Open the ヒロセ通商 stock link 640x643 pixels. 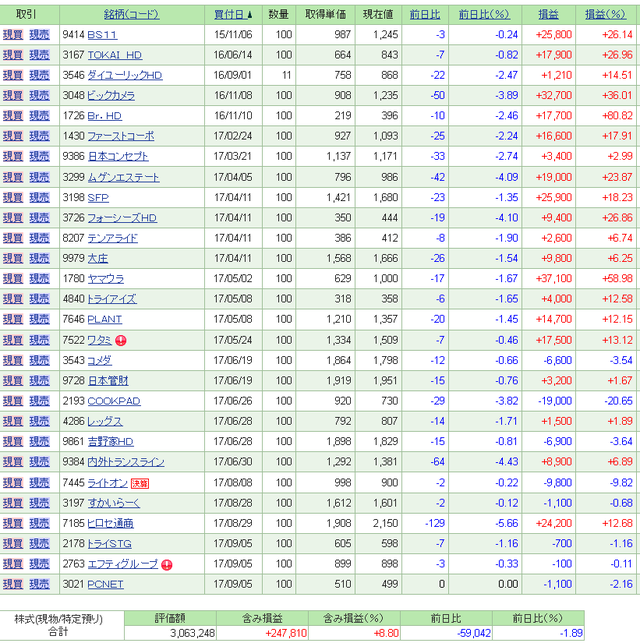pos(110,524)
